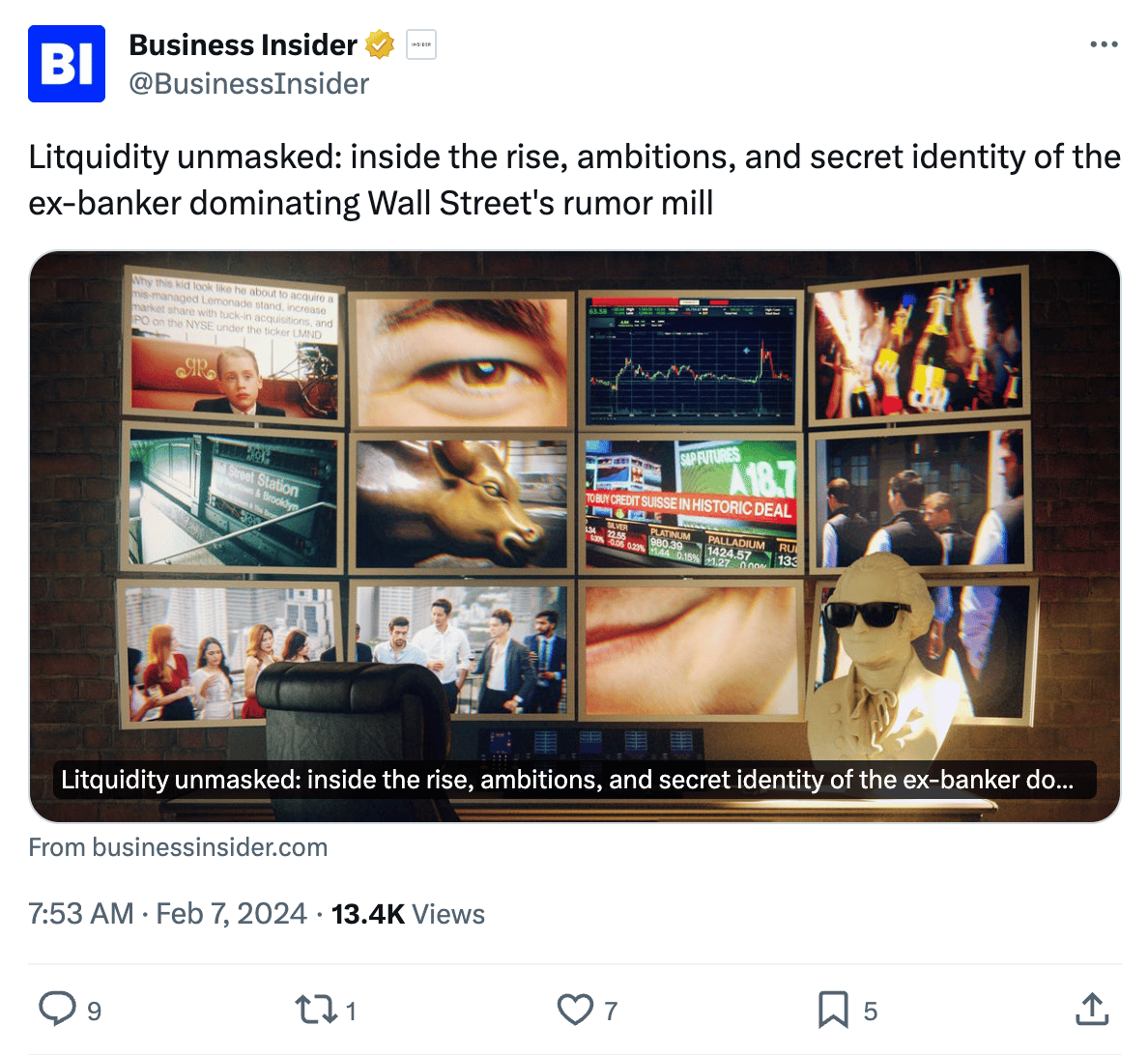
Task: Click the reply speech bubble icon
Action: 57,1009
